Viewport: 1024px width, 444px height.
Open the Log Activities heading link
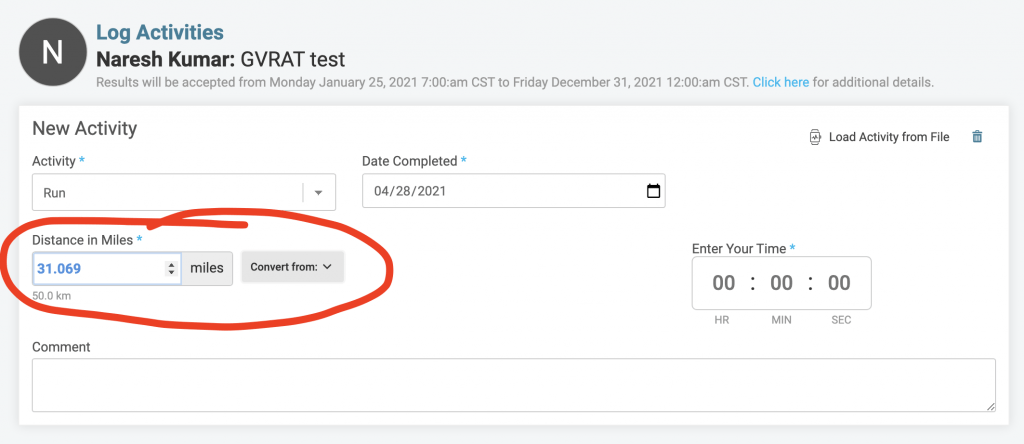(x=160, y=32)
